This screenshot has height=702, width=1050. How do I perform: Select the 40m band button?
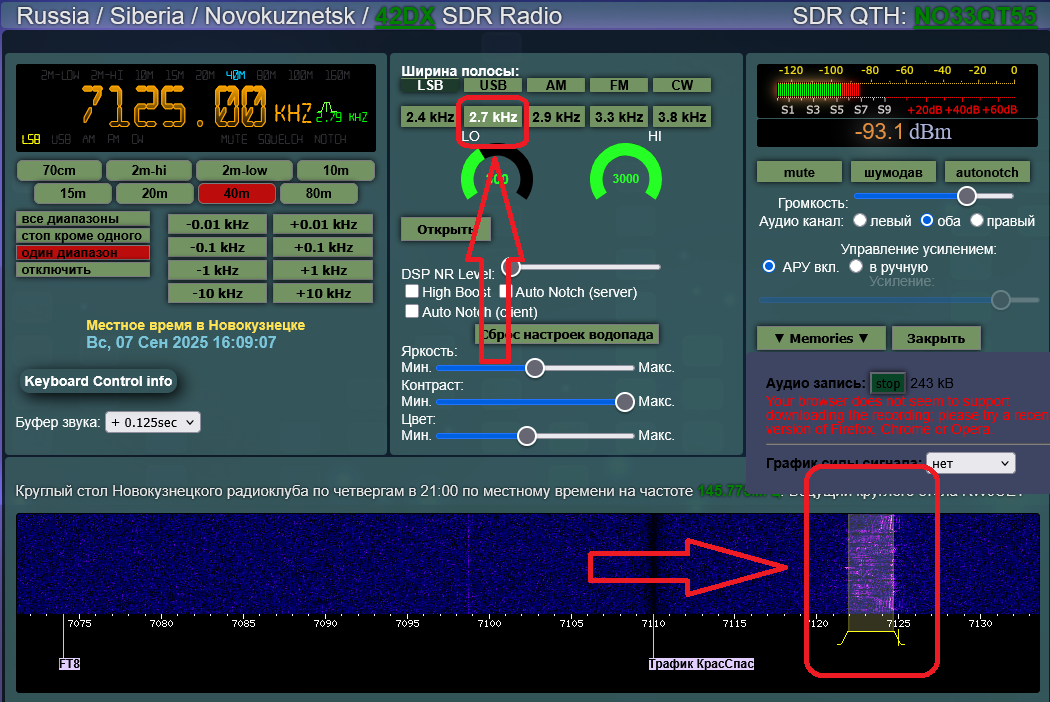click(236, 194)
